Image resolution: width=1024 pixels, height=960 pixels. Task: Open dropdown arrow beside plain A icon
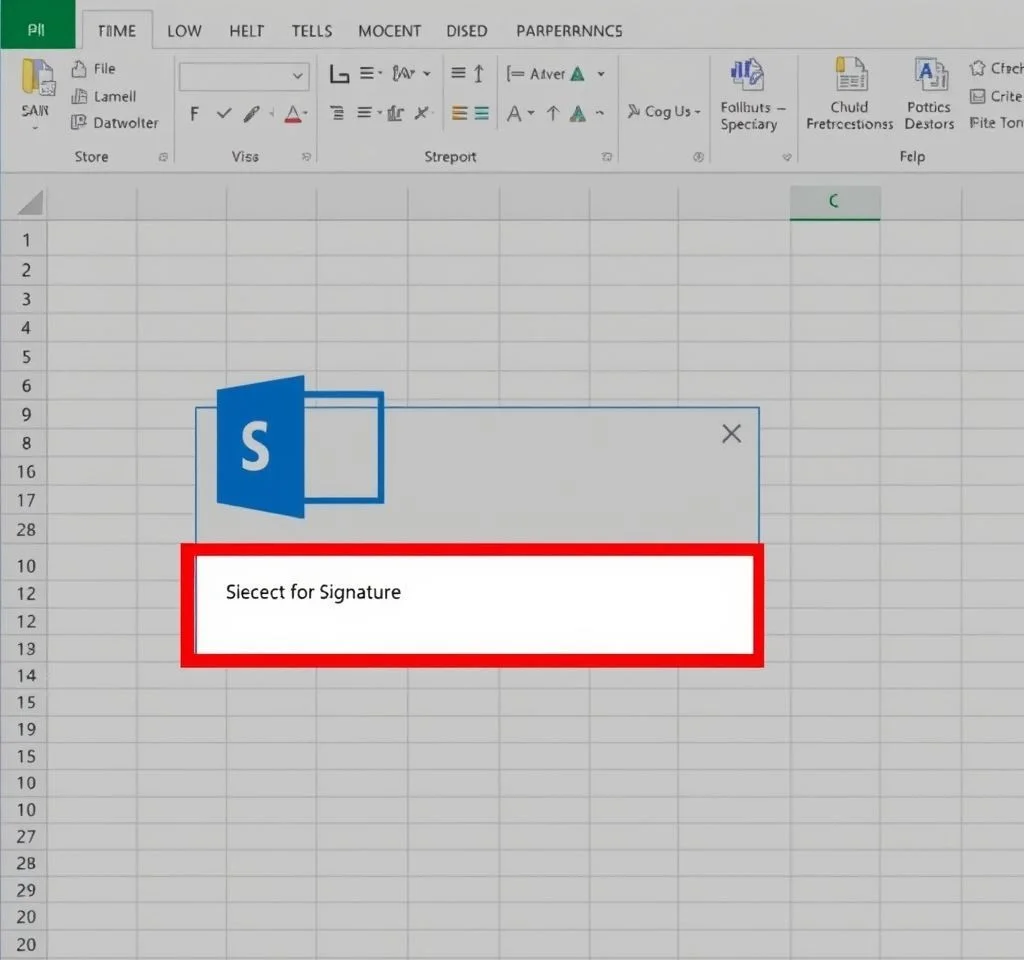[x=531, y=113]
